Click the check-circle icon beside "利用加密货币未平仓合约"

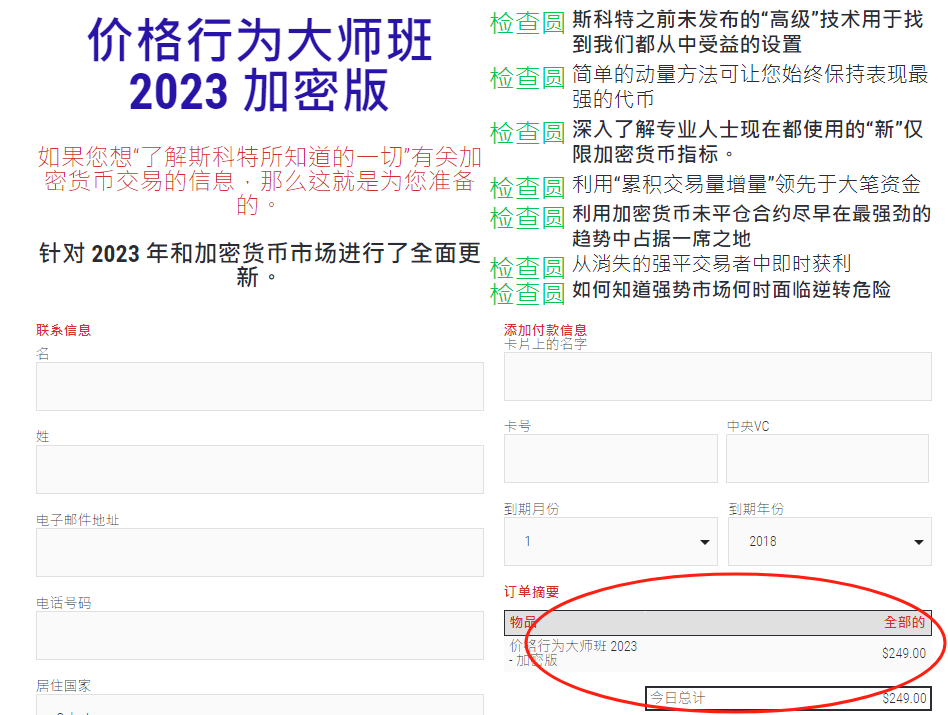[527, 218]
